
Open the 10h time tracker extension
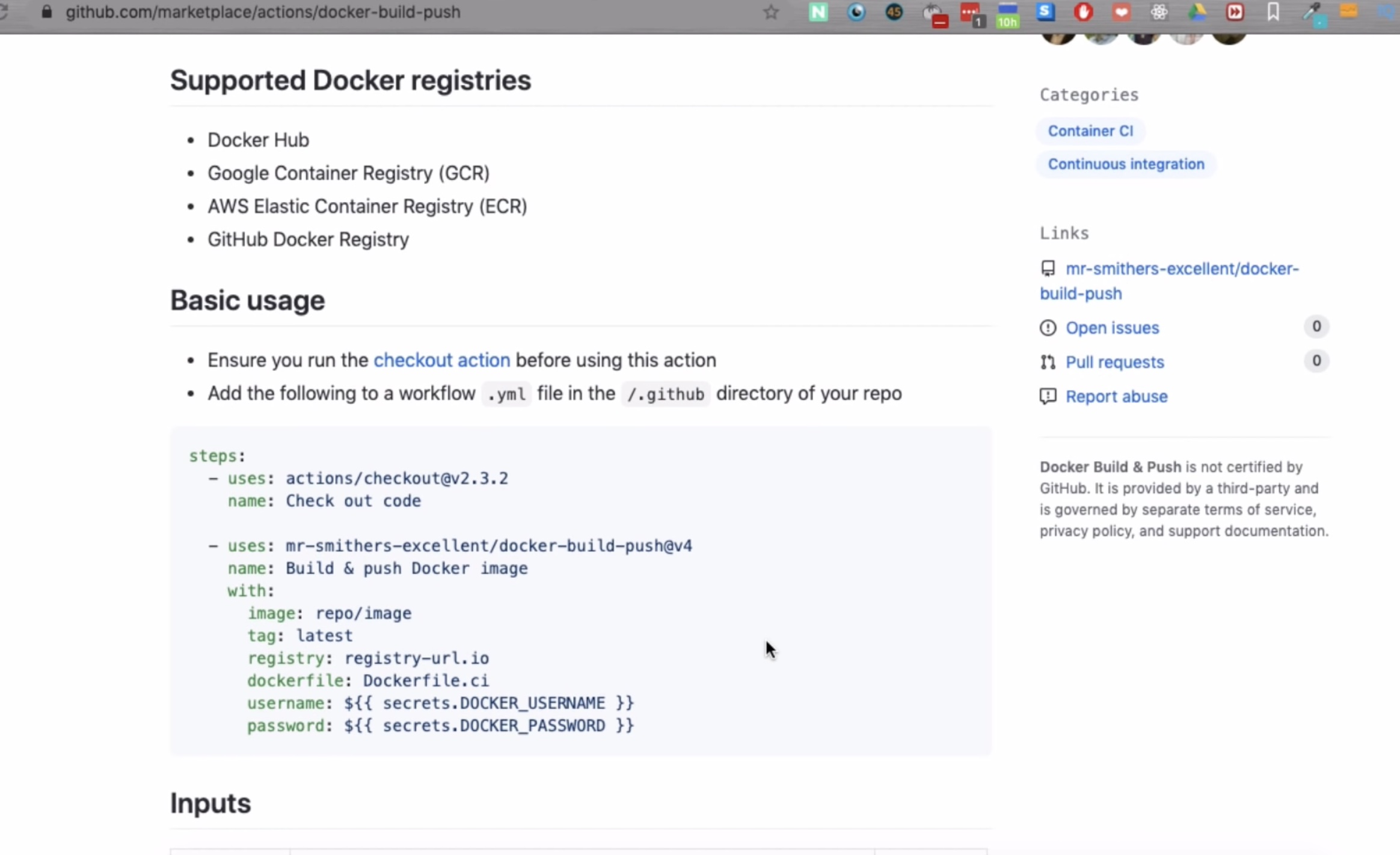coord(1008,14)
